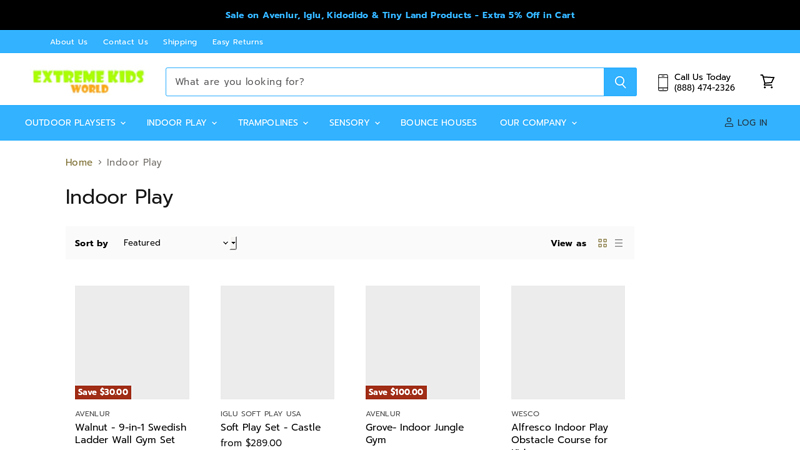Open the Contact Us page
This screenshot has height=450, width=800.
click(125, 42)
